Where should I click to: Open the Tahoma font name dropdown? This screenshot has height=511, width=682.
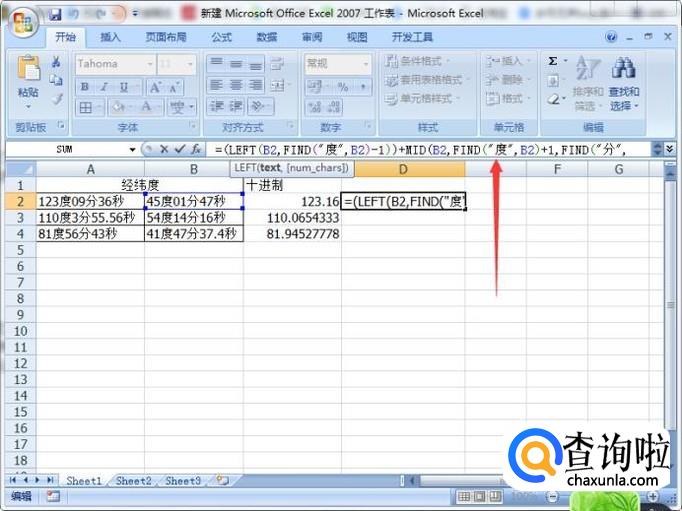coord(150,64)
